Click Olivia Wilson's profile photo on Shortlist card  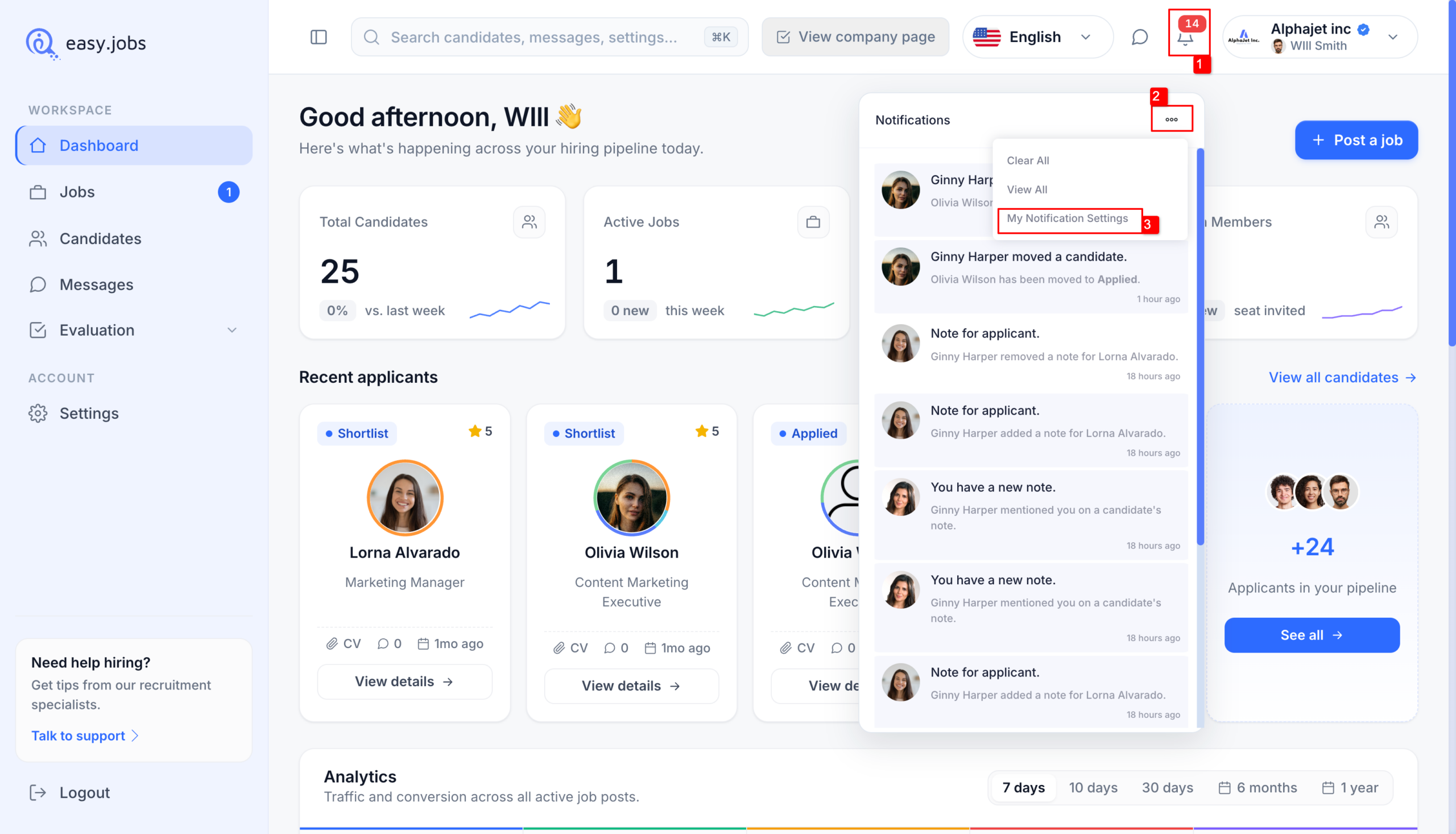pos(631,498)
